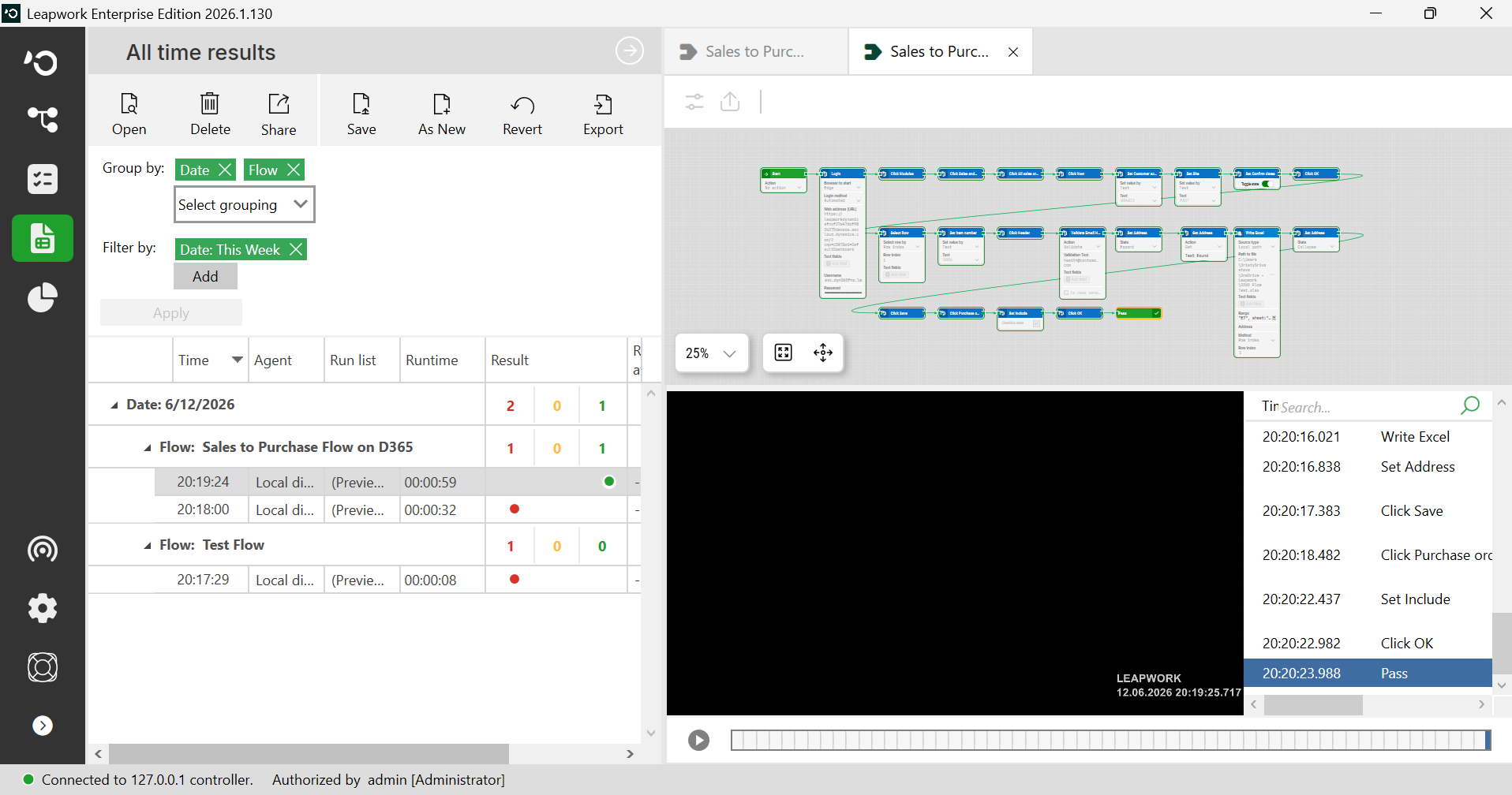Collapse the Test Flow group
The height and width of the screenshot is (795, 1512).
pos(148,546)
